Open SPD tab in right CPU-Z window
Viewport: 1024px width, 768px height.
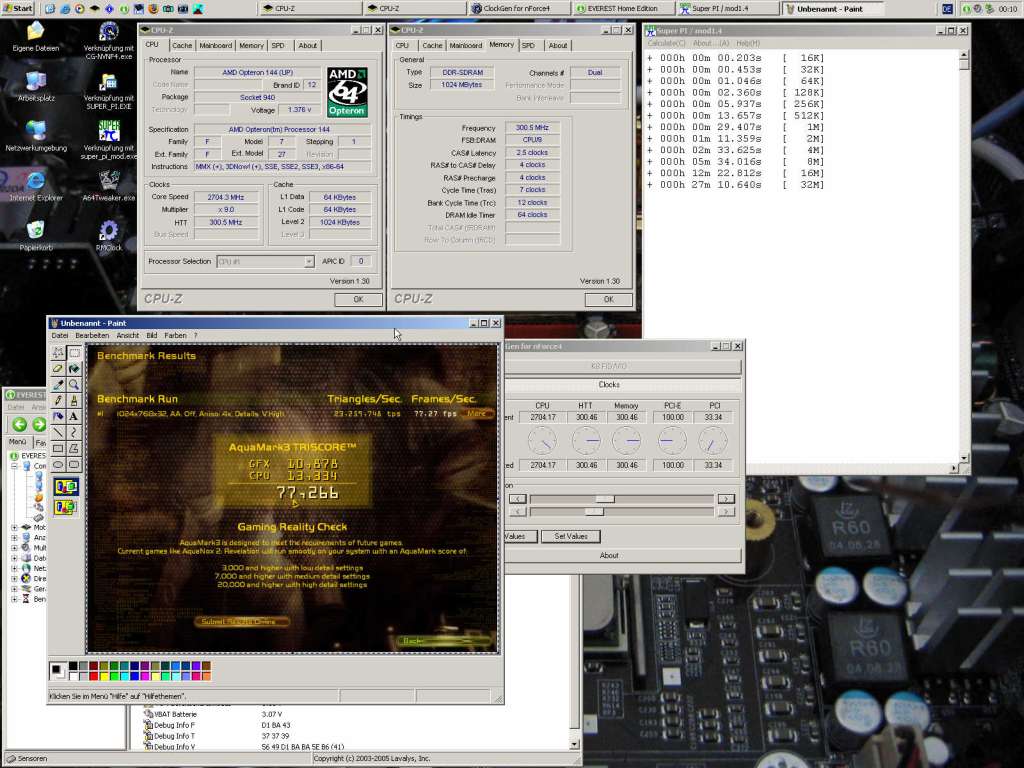[528, 46]
